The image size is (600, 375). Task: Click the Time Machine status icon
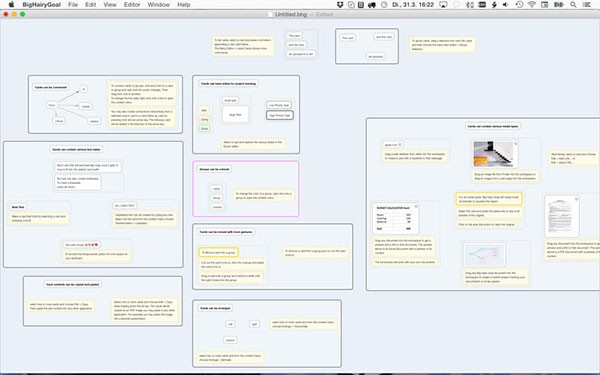tap(519, 5)
